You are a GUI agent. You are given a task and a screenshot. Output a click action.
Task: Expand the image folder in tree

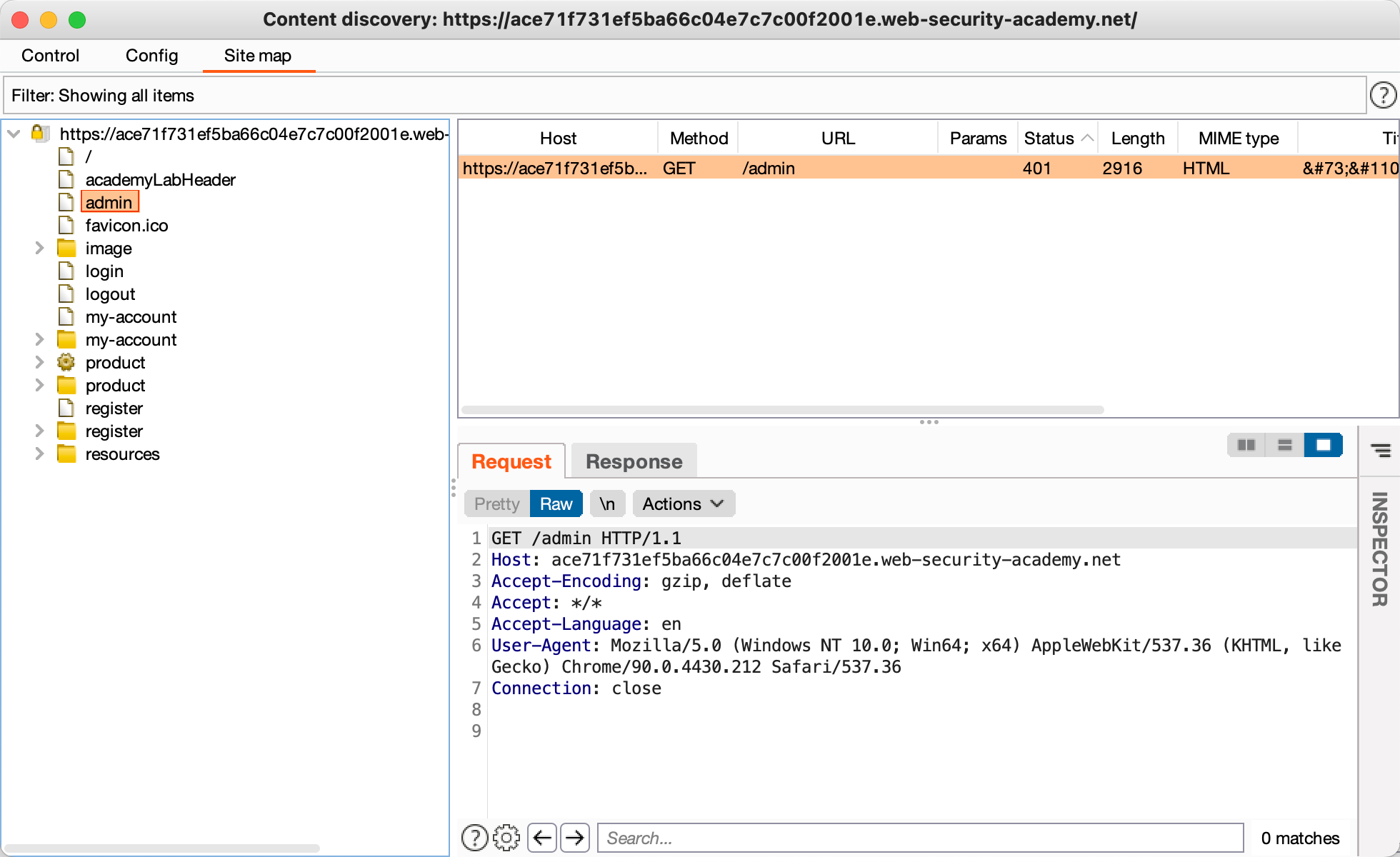(x=40, y=249)
